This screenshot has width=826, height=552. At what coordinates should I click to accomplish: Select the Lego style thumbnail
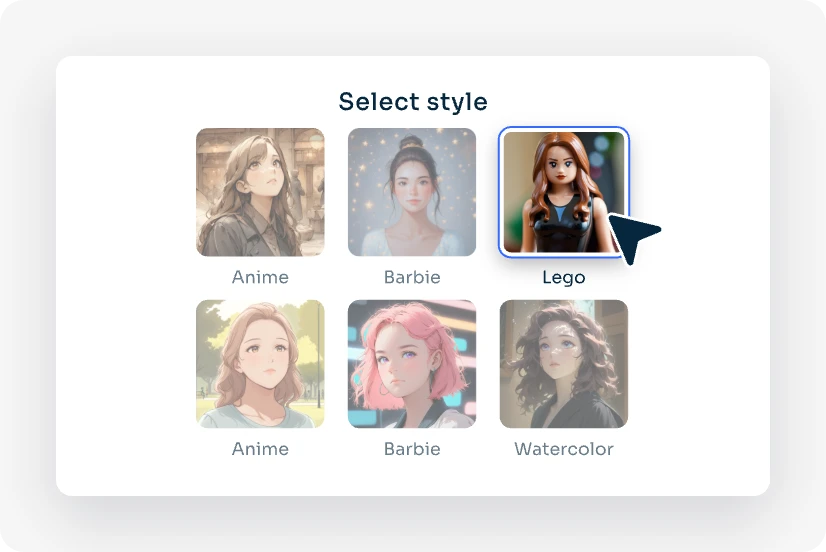pyautogui.click(x=563, y=192)
